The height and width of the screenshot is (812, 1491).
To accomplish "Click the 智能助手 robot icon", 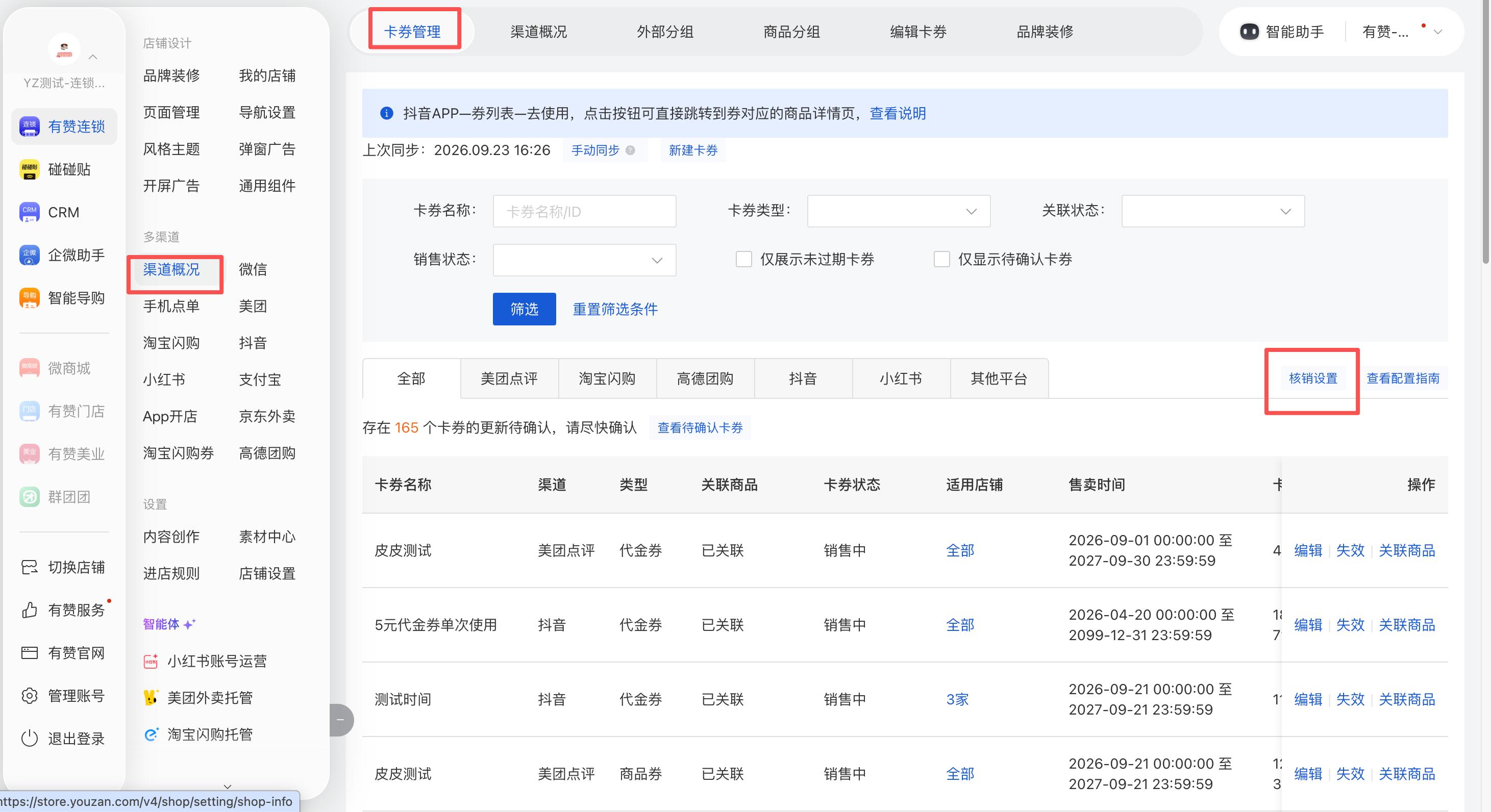I will point(1249,32).
